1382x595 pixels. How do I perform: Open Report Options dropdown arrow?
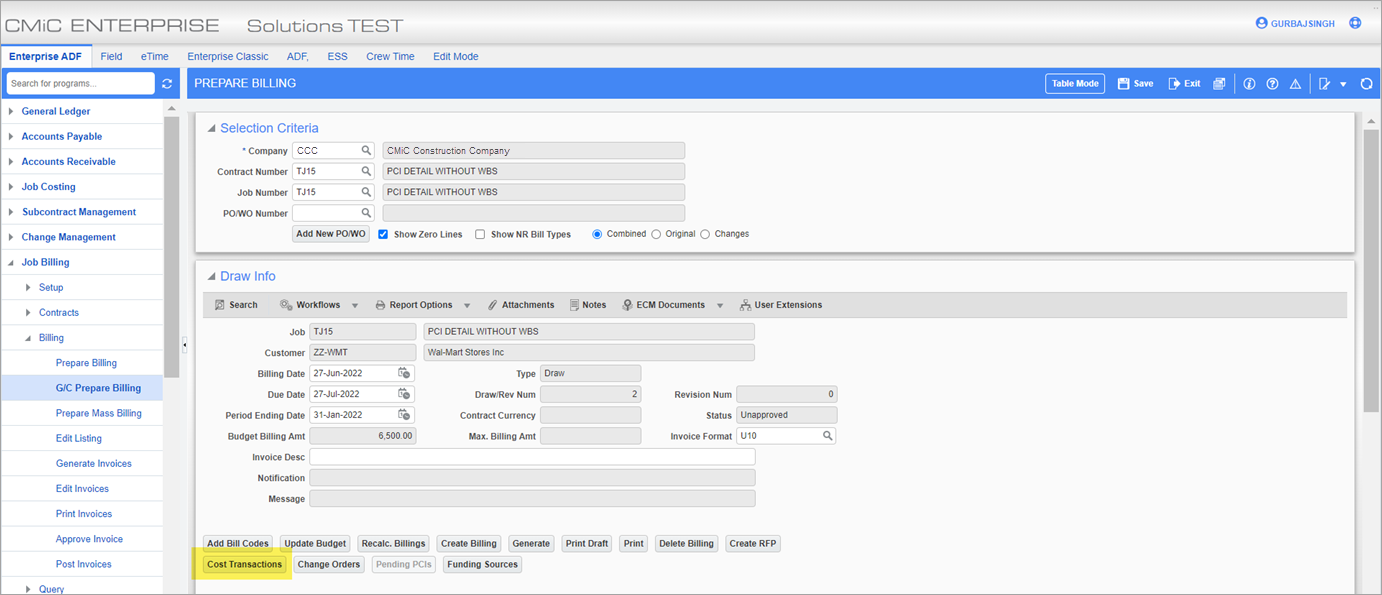[467, 306]
